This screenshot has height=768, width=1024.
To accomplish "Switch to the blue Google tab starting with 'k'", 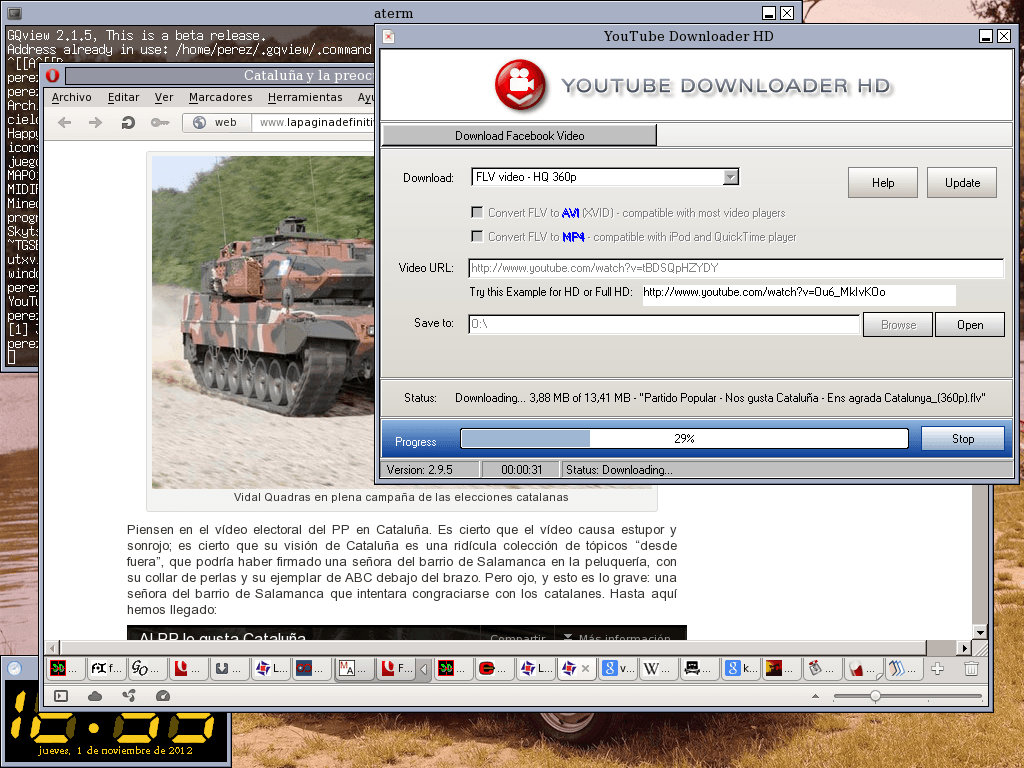I will [x=741, y=669].
